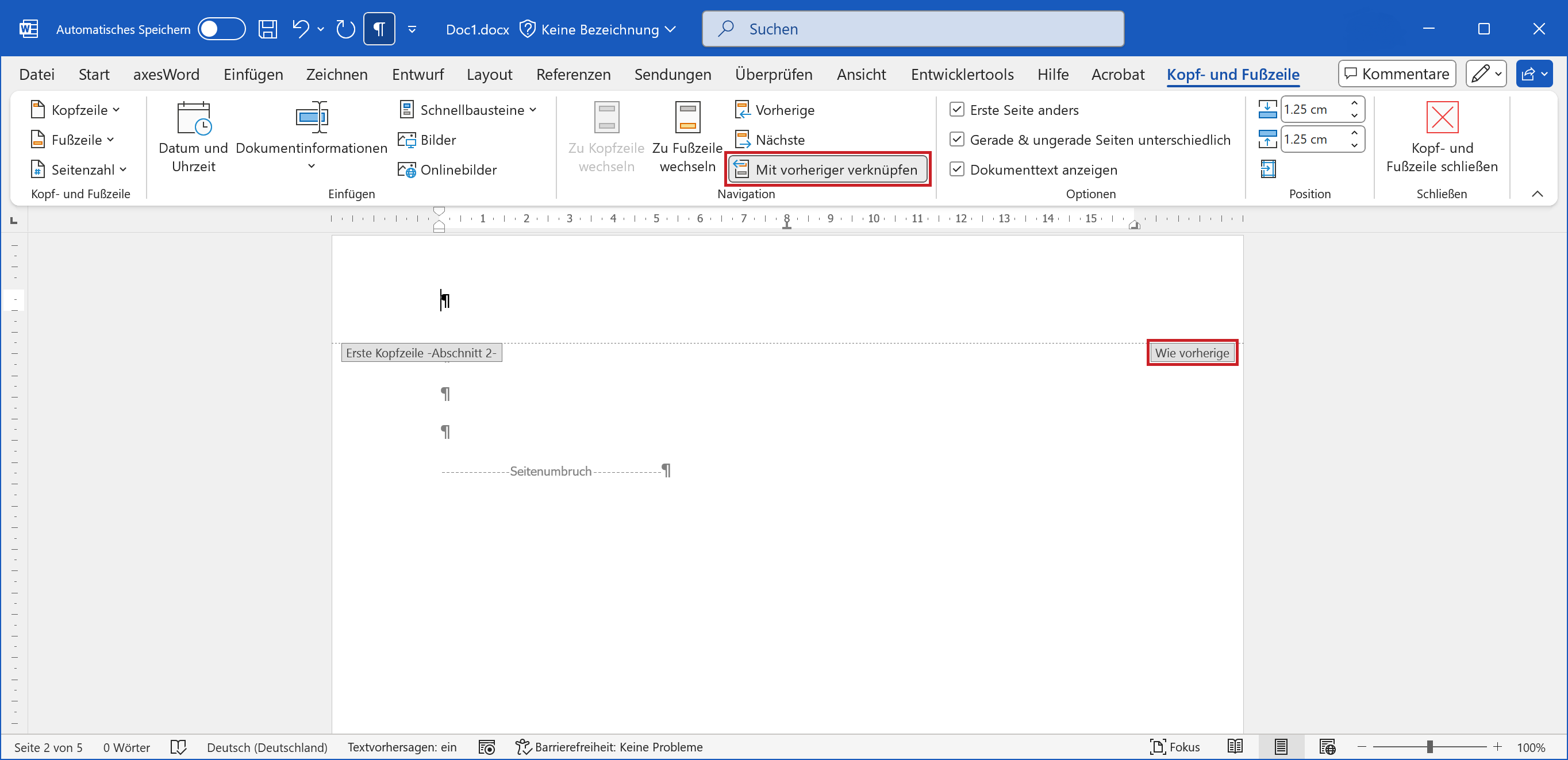Click Seite 2 von 5 status
1568x760 pixels.
(49, 747)
